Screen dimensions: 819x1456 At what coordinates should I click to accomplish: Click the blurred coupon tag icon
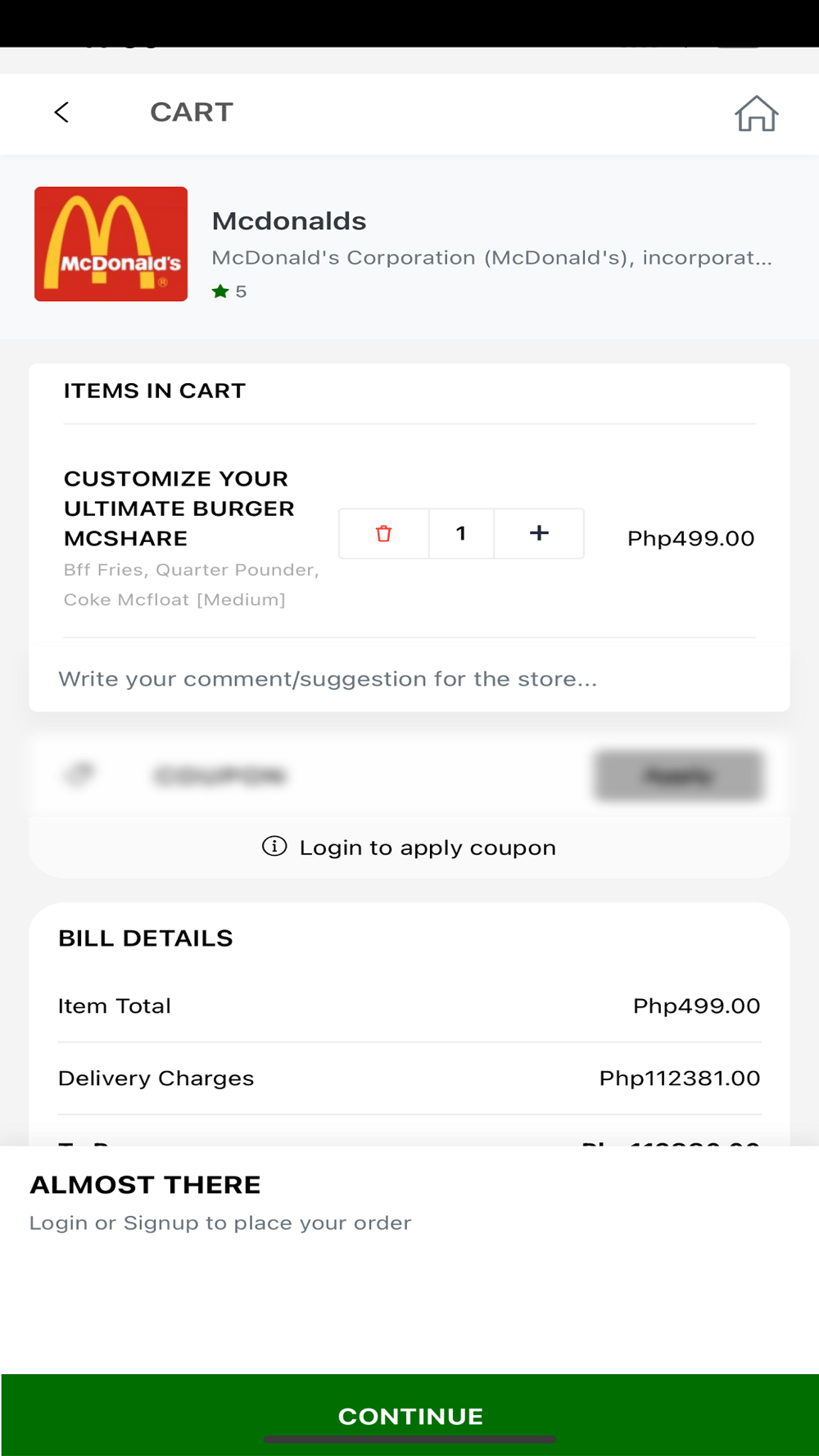click(x=79, y=774)
